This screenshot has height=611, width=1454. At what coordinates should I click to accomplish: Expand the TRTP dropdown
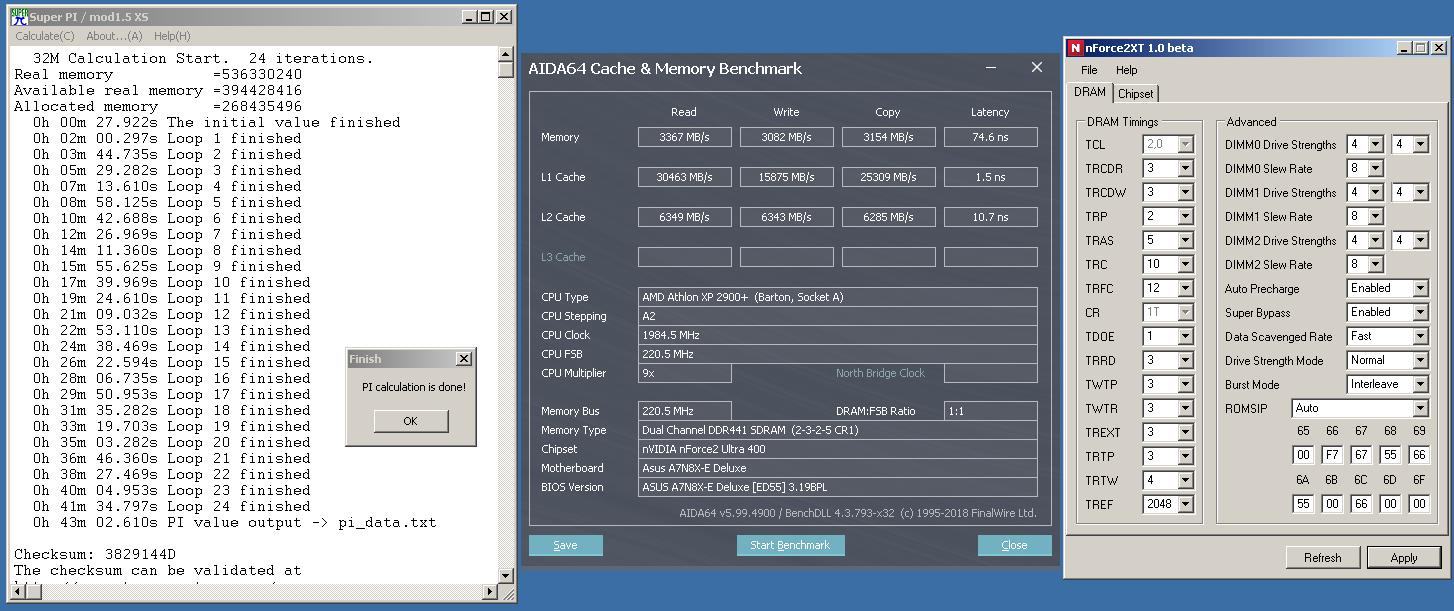tap(1185, 456)
